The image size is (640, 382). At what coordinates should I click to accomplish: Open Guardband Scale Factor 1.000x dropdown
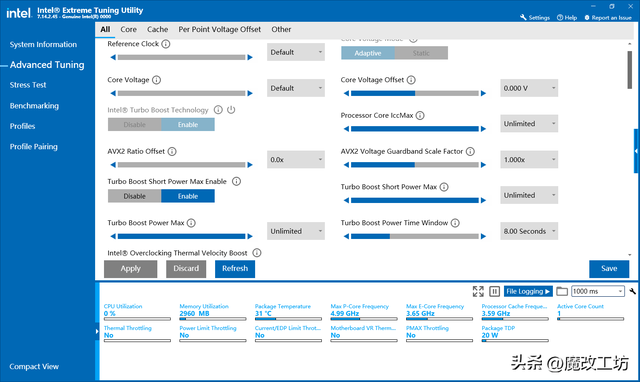click(529, 160)
